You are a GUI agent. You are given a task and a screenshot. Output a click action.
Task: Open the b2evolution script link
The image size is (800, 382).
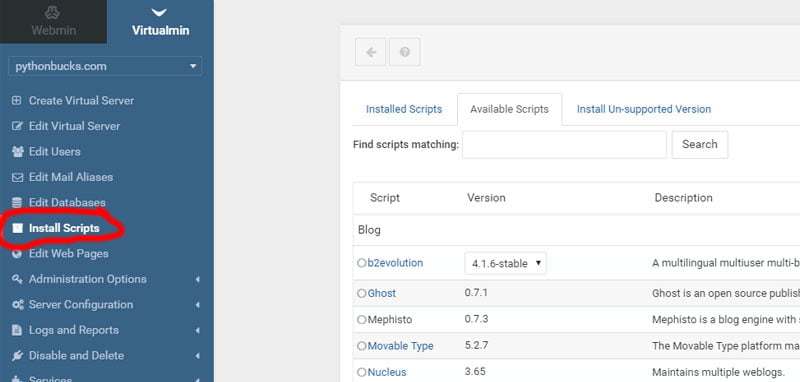395,263
